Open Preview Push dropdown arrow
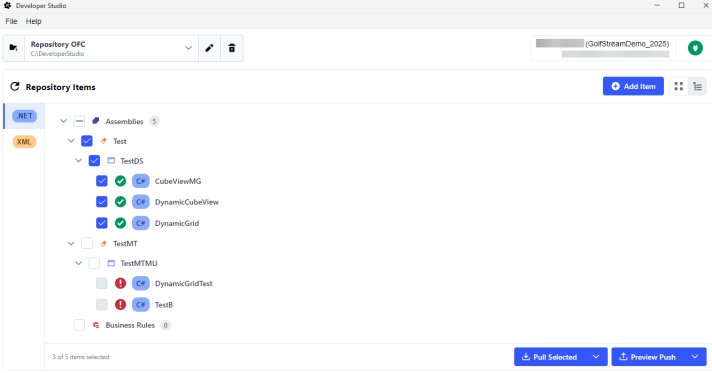 point(695,357)
